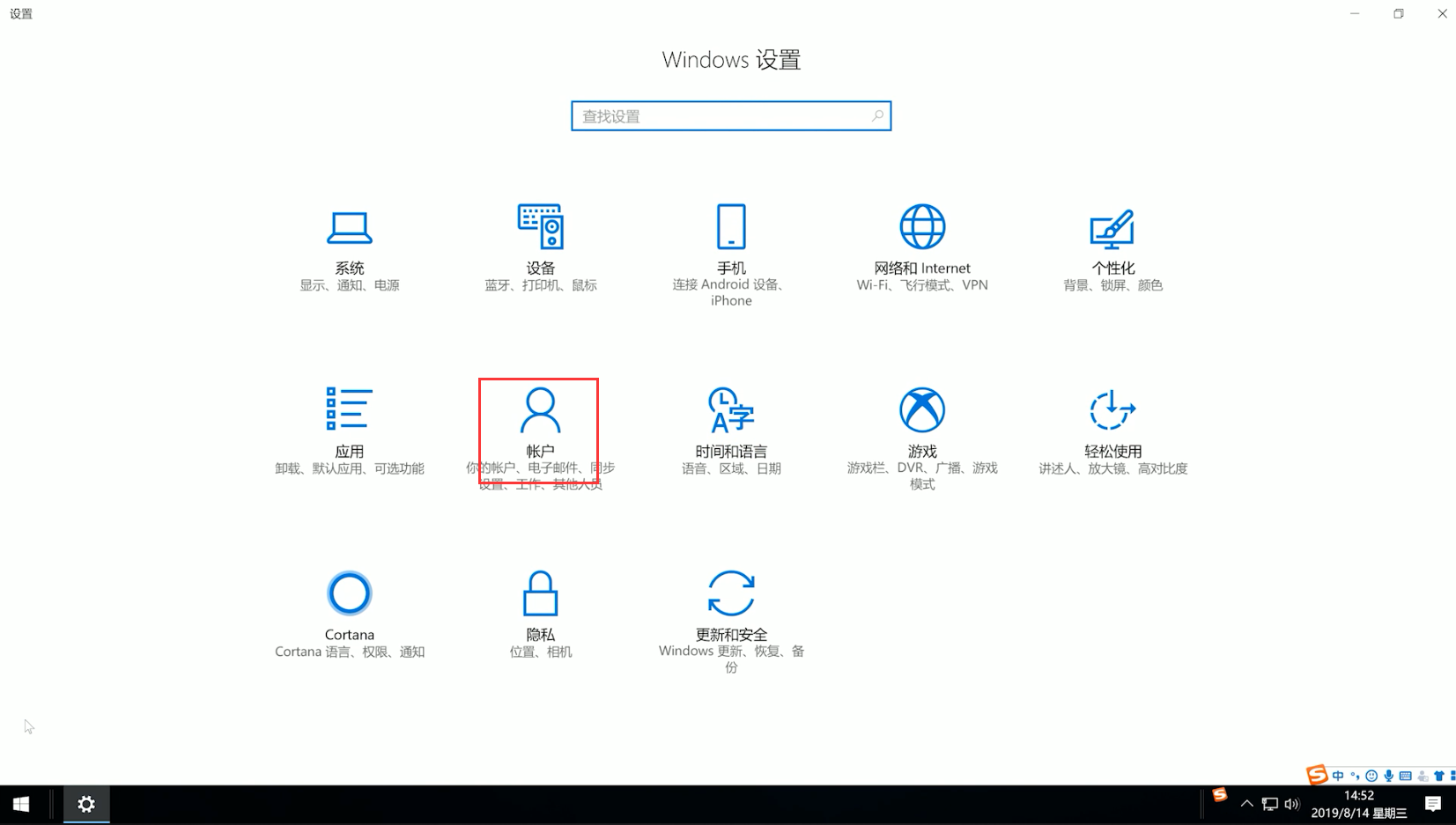Click 显示、通知、电源 description text
This screenshot has height=825, width=1456.
click(350, 285)
